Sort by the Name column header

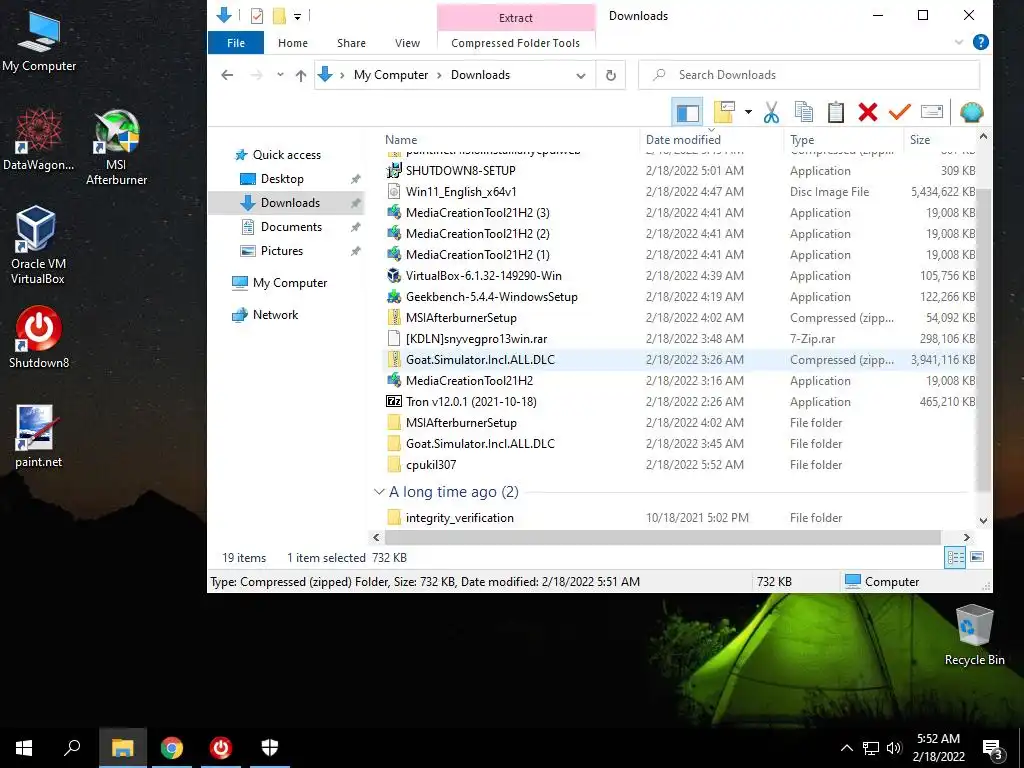pos(401,140)
